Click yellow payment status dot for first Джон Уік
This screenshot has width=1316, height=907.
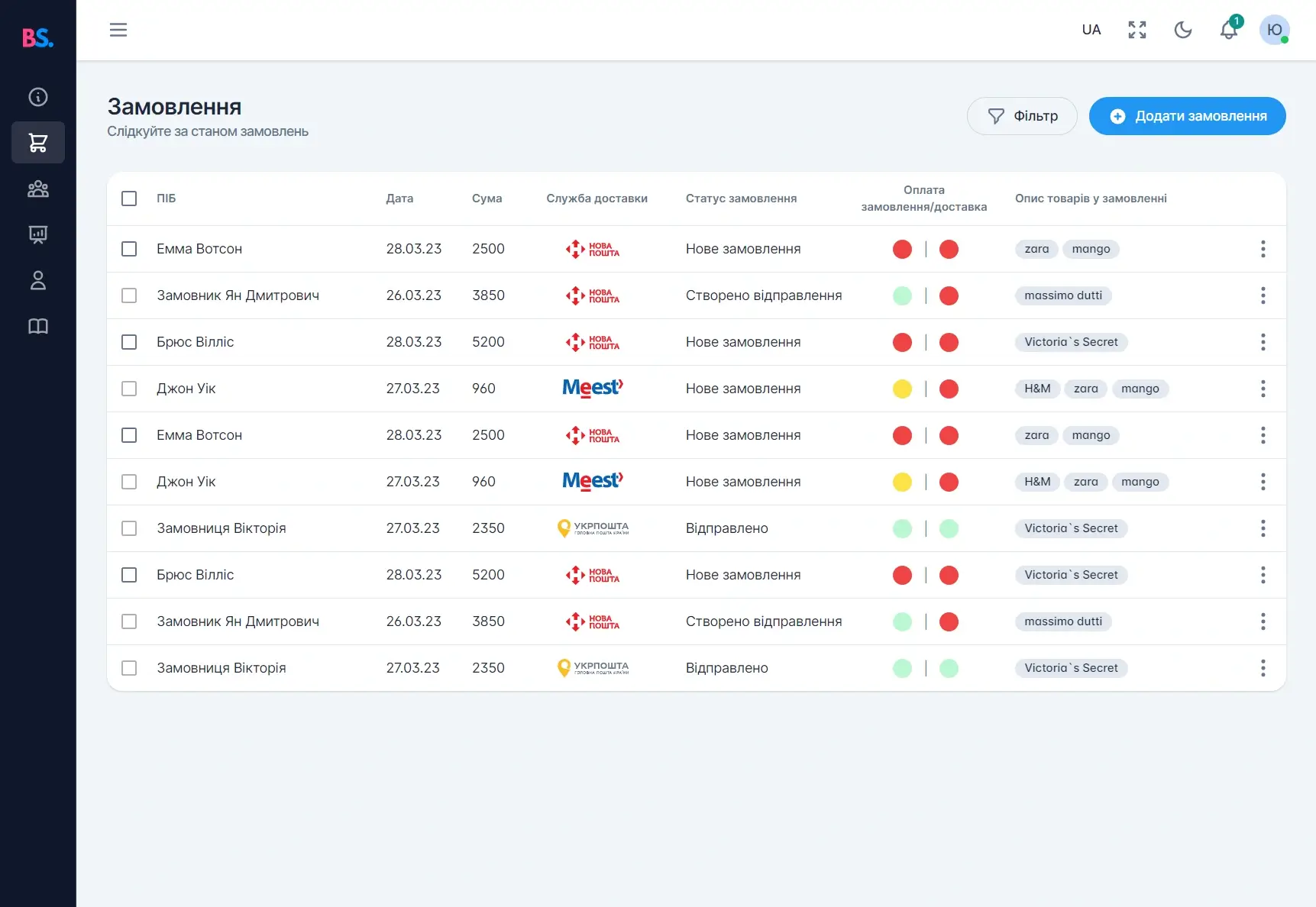902,389
